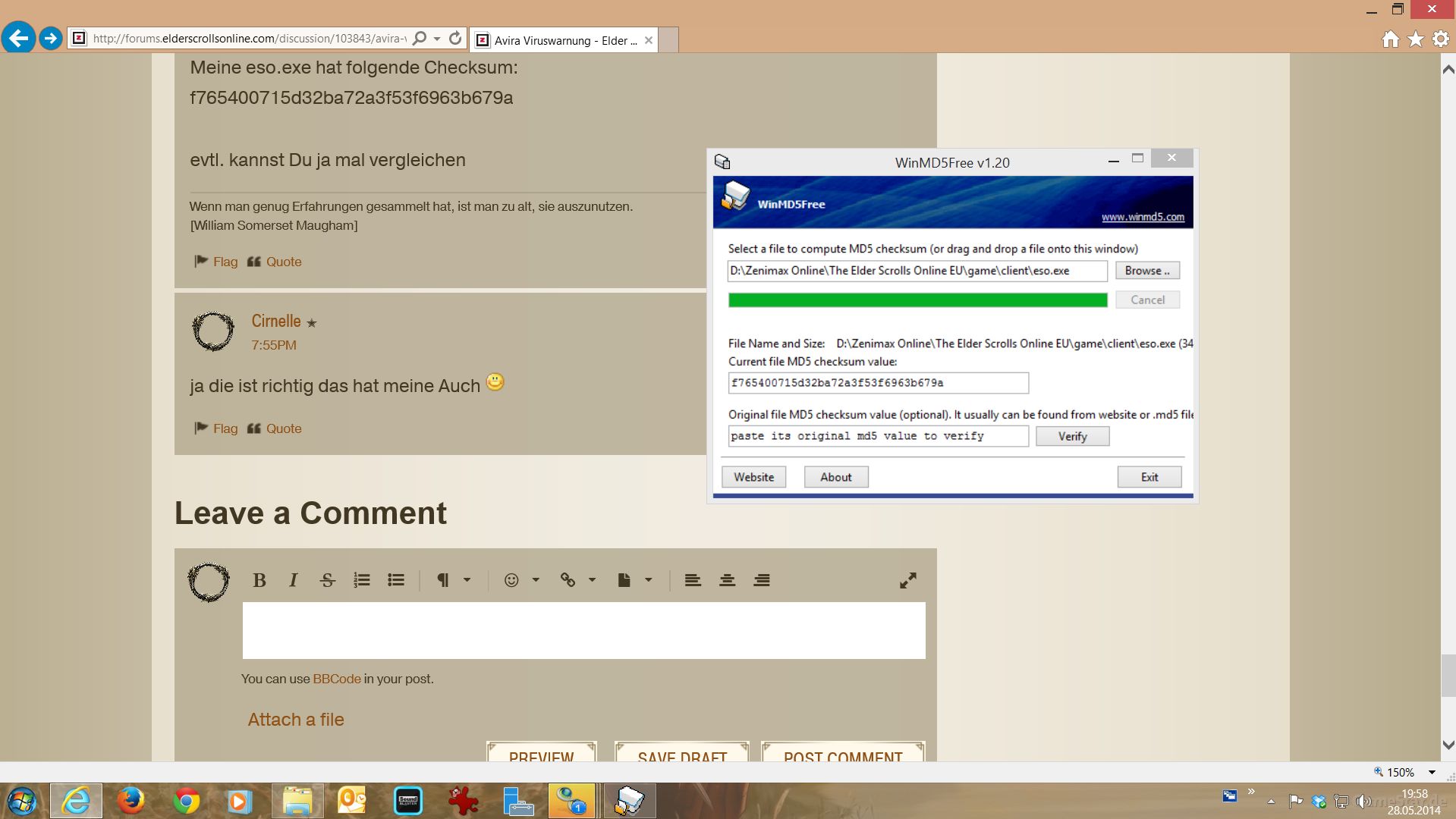
Task: Open the paragraph format pilcrow icon
Action: click(x=443, y=580)
